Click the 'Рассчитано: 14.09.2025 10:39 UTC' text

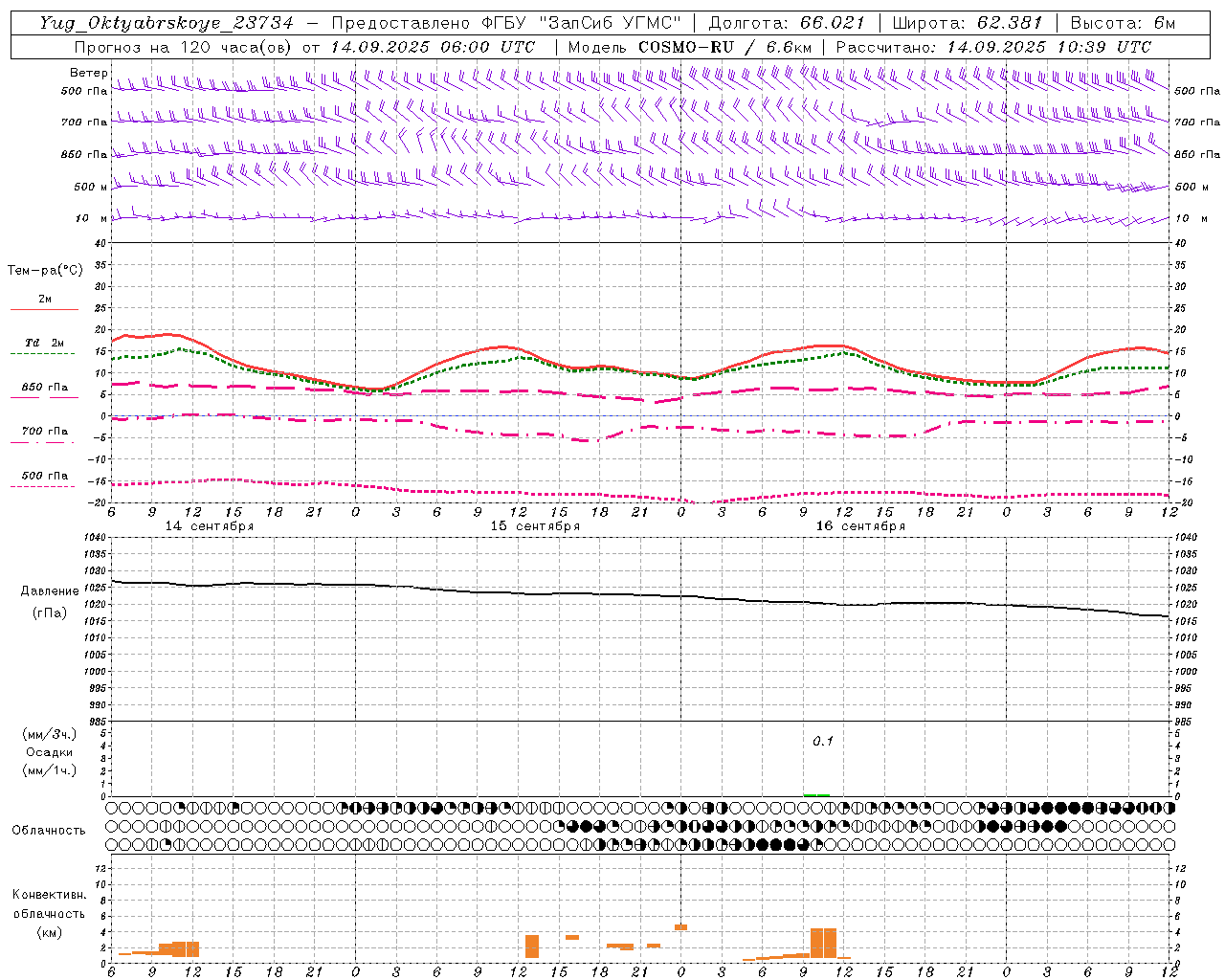pos(993,47)
